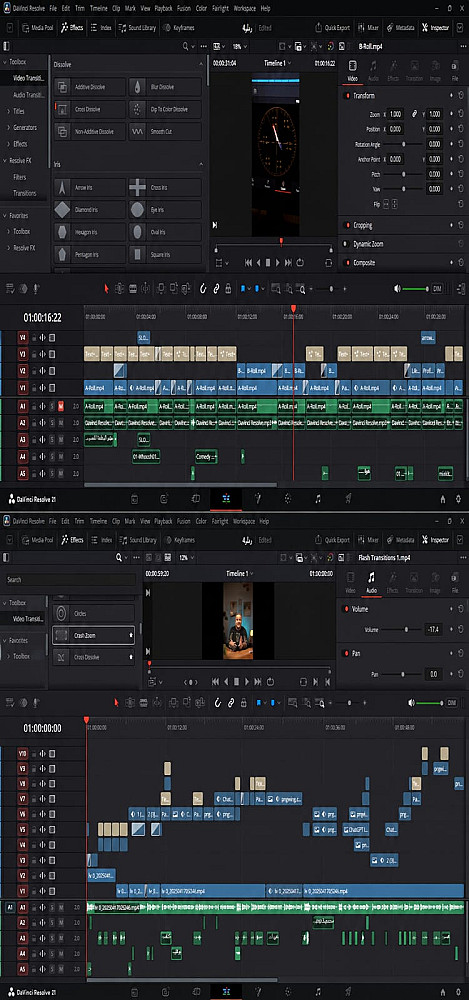Select the Additive Dissolve transition icon
Viewport: 469px width, 1000px height.
coord(63,87)
